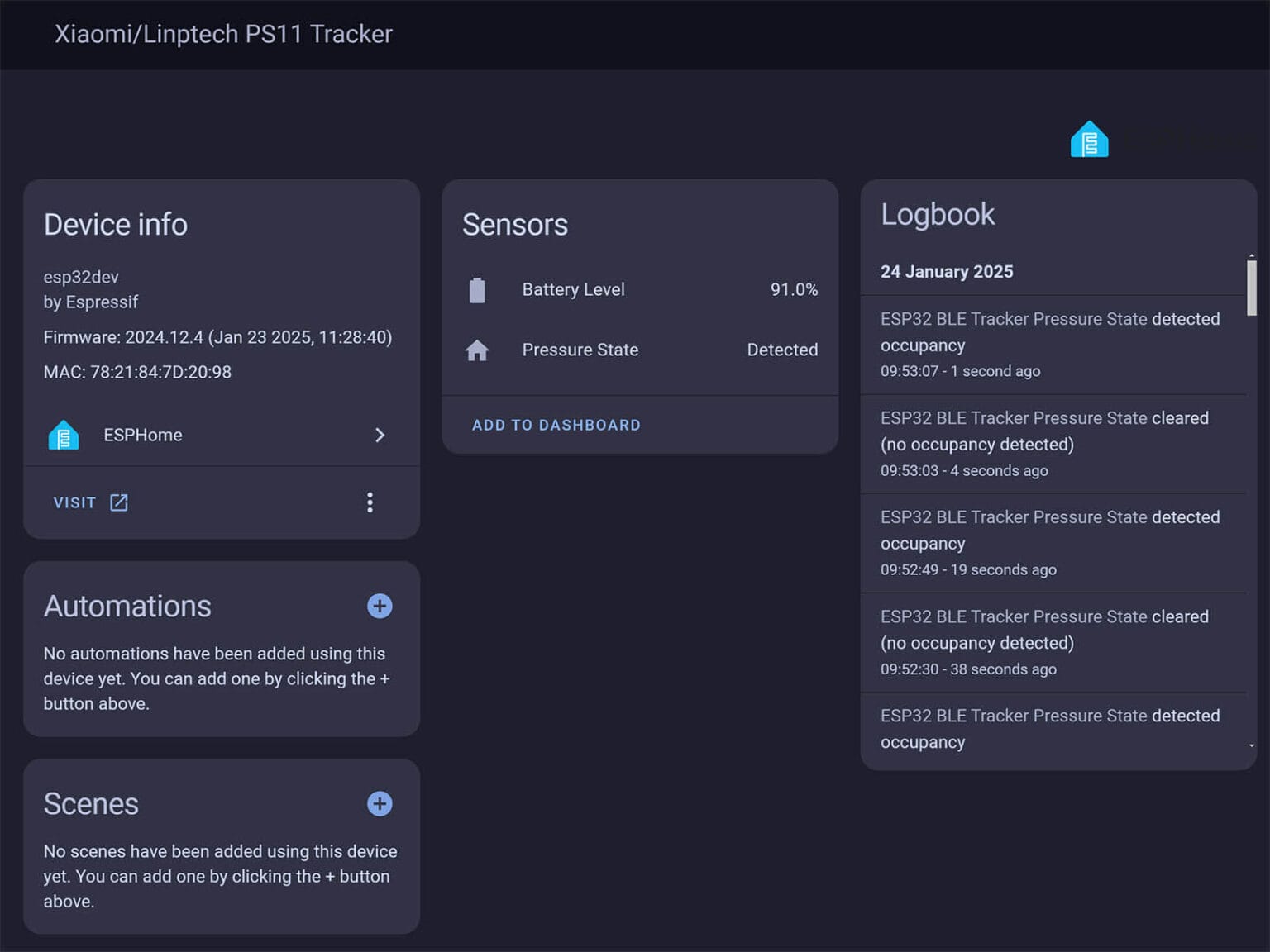The height and width of the screenshot is (952, 1270).
Task: Open the 24 January 2025 logbook section
Action: coord(947,271)
